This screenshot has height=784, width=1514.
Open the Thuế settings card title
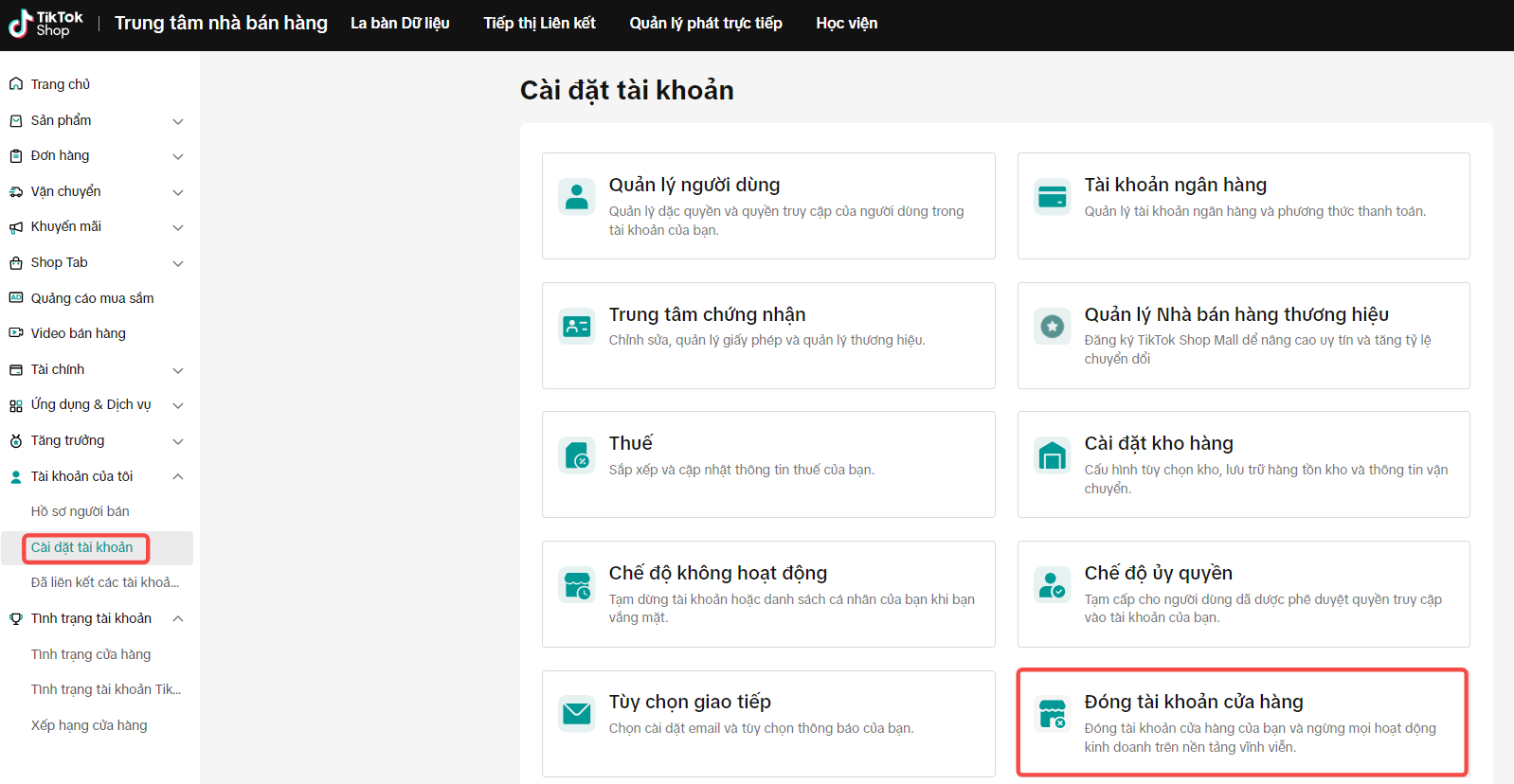pos(631,443)
